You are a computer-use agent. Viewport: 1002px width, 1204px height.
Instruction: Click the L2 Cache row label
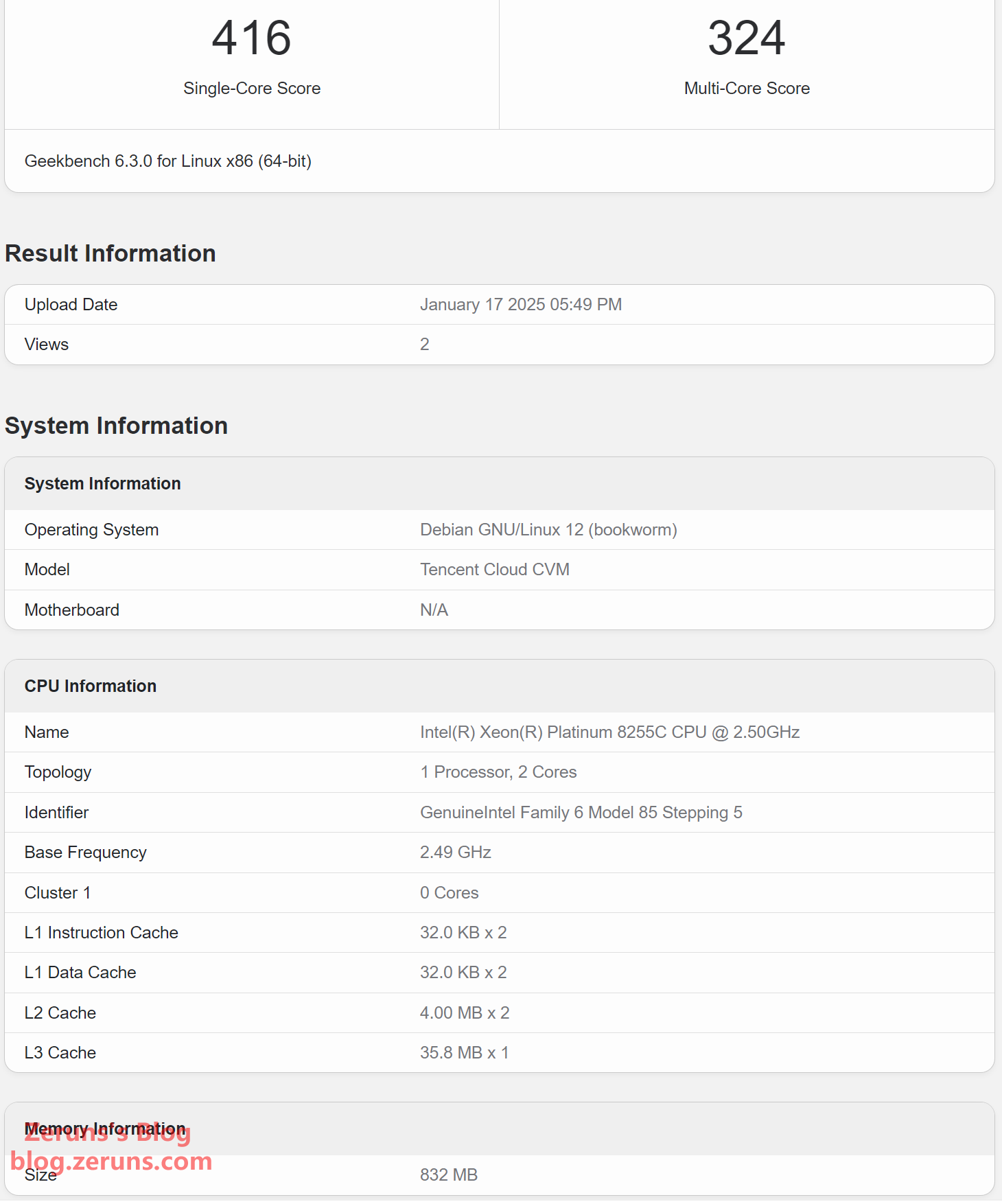tap(60, 1013)
